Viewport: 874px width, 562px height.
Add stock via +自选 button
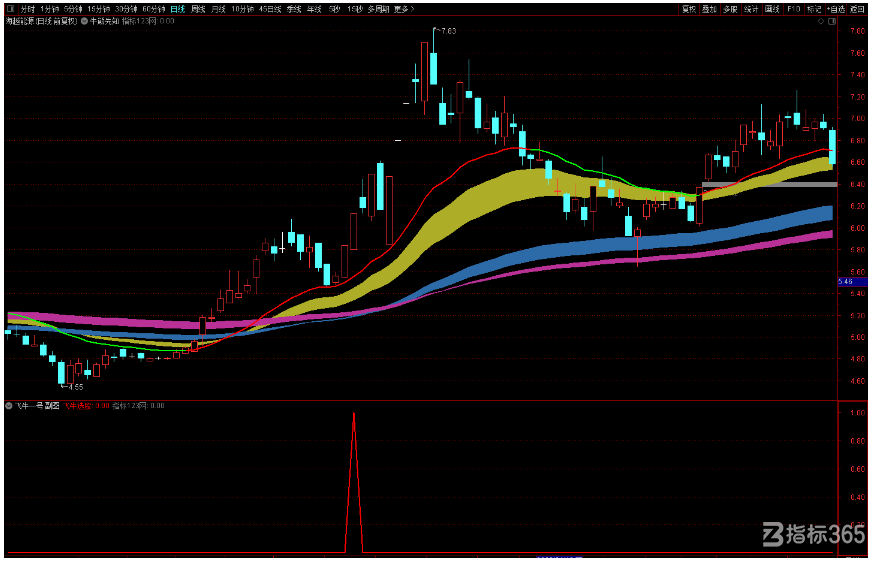[836, 9]
